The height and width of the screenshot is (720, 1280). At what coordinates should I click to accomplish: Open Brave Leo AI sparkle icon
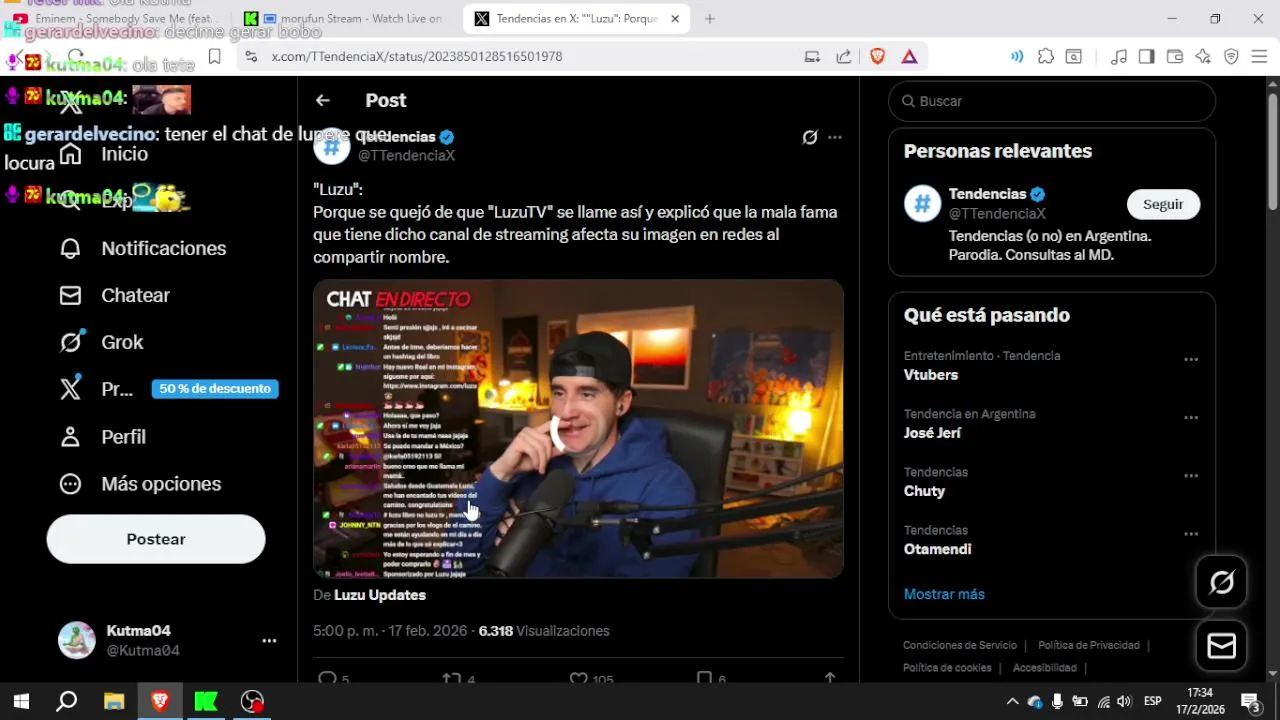[x=1203, y=57]
